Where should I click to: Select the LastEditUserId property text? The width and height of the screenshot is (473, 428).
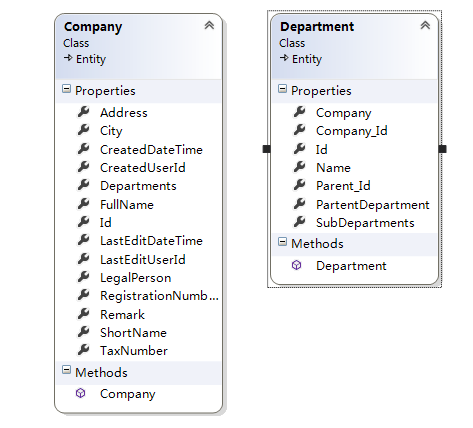143,260
